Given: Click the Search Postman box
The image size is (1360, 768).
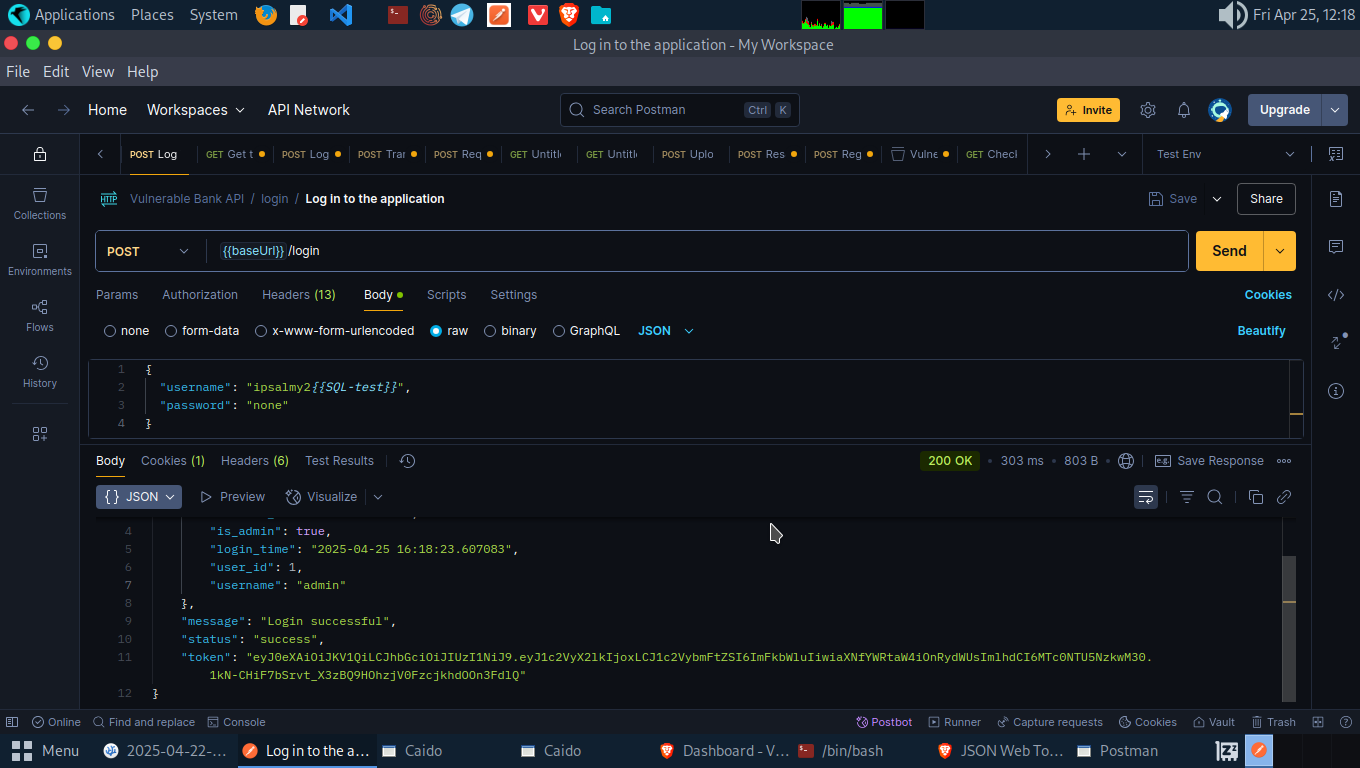Looking at the screenshot, I should click(x=680, y=110).
